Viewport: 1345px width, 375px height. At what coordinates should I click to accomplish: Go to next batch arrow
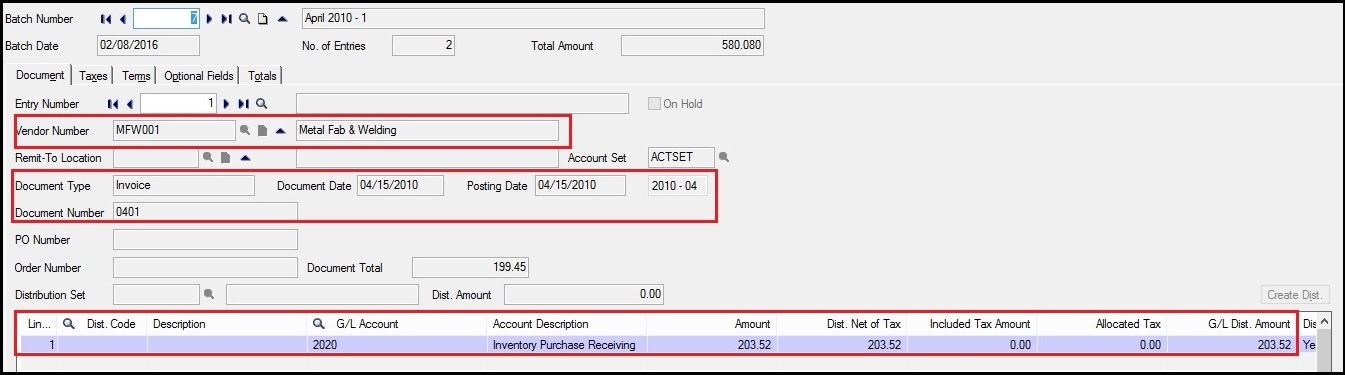coord(209,19)
